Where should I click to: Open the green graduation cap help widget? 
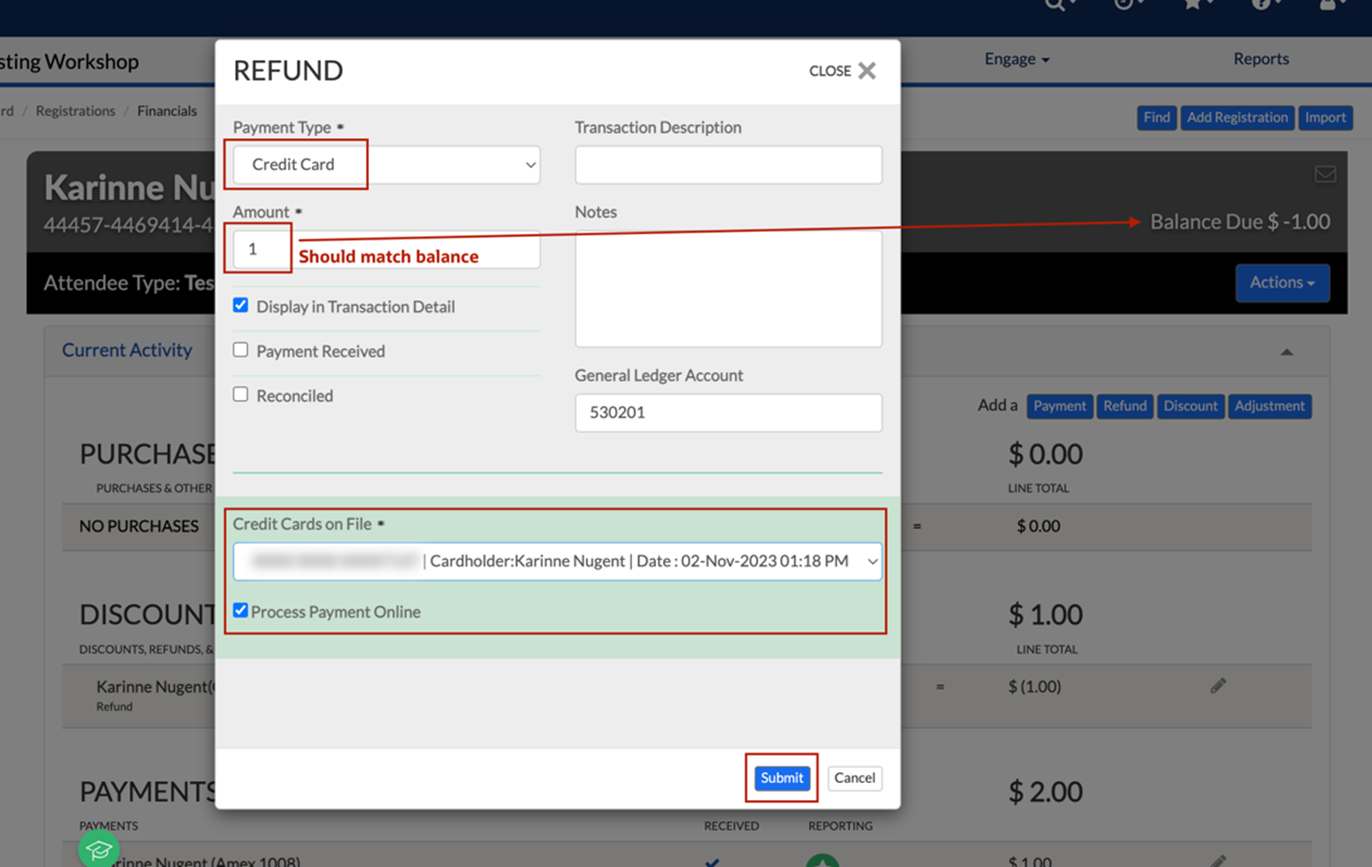pos(98,849)
